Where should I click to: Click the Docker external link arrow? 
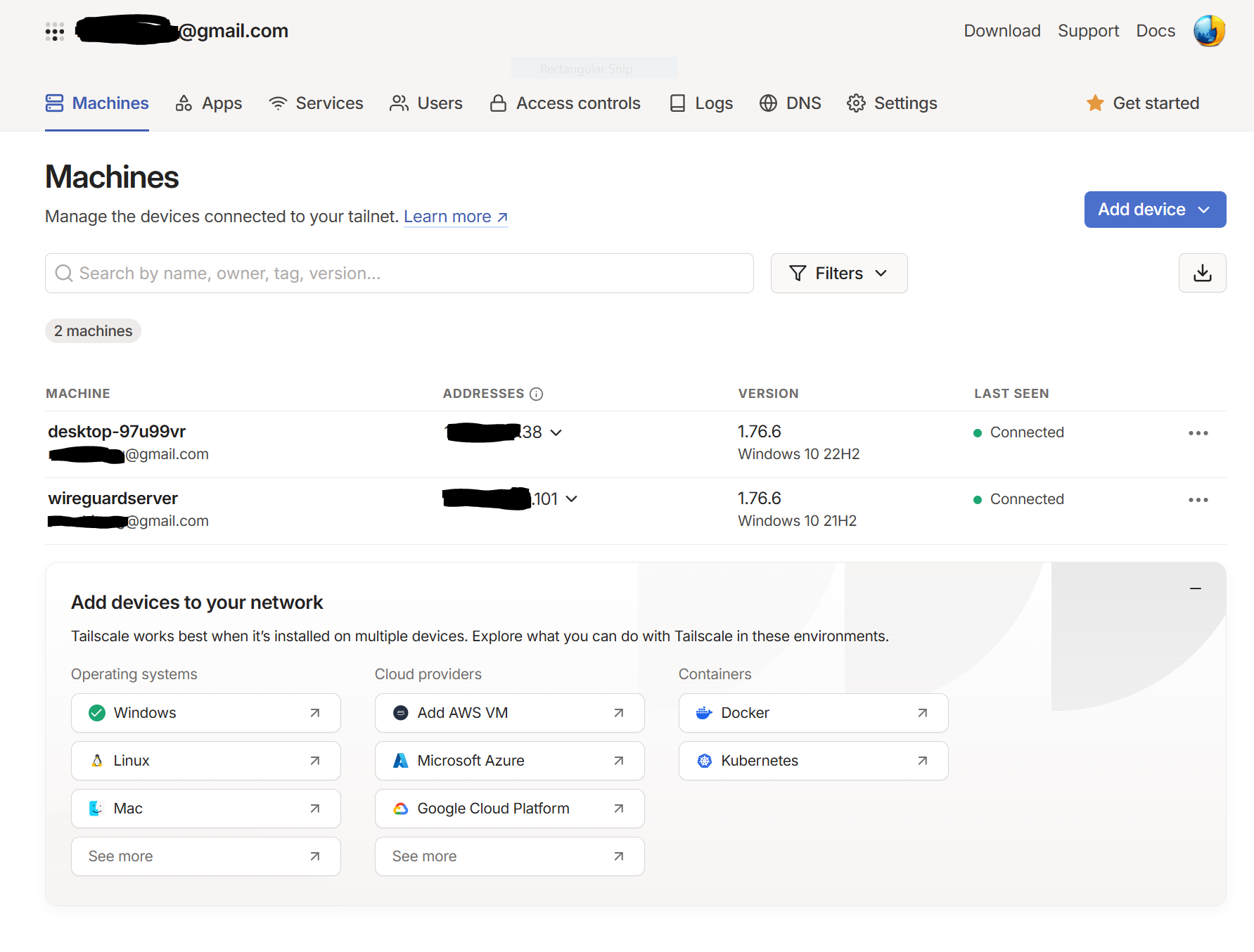click(923, 713)
